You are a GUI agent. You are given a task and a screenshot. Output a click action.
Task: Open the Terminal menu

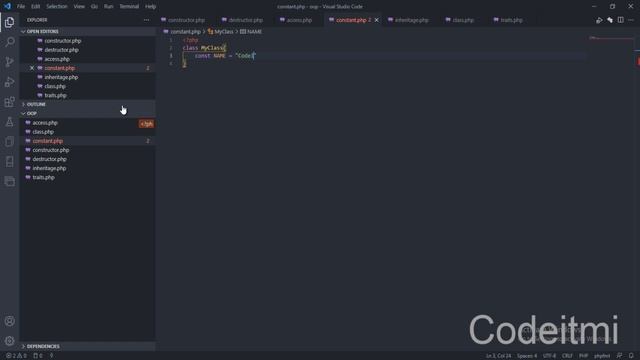tap(129, 7)
